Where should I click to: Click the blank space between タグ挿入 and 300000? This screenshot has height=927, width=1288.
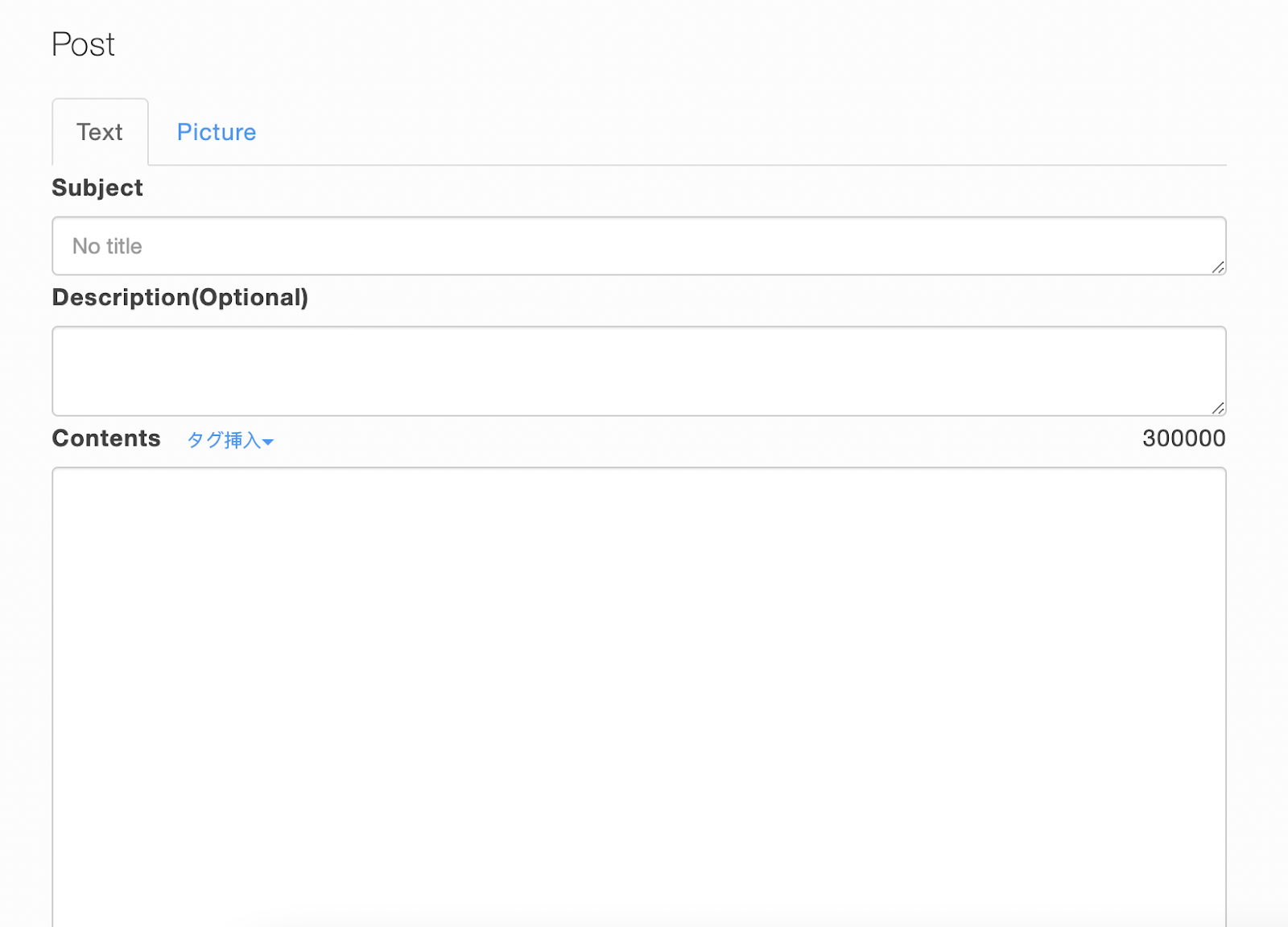coord(708,439)
